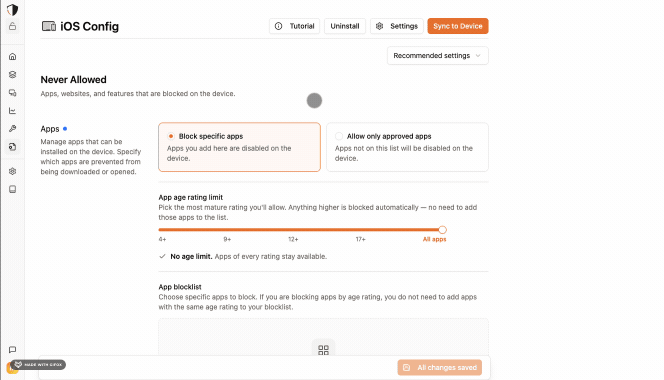Click the empty App blocklist drop area
The height and width of the screenshot is (380, 664).
coord(323,337)
